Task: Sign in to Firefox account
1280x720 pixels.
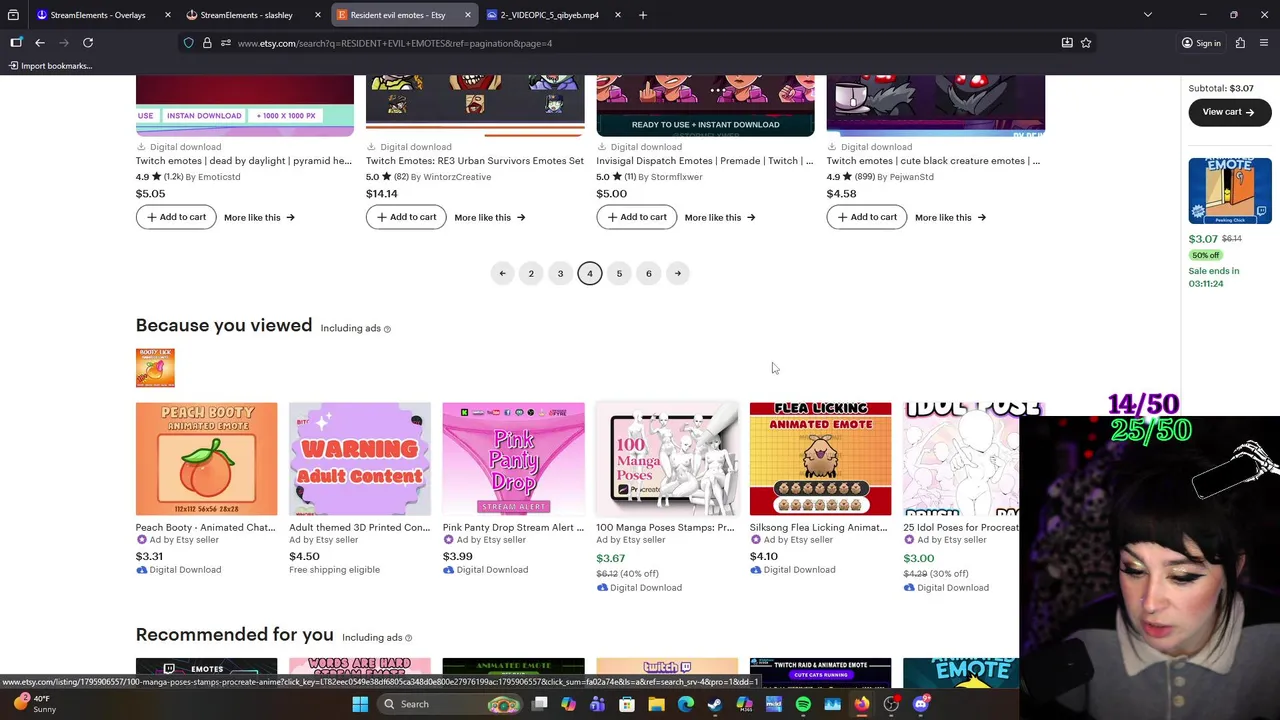Action: coord(1201,43)
